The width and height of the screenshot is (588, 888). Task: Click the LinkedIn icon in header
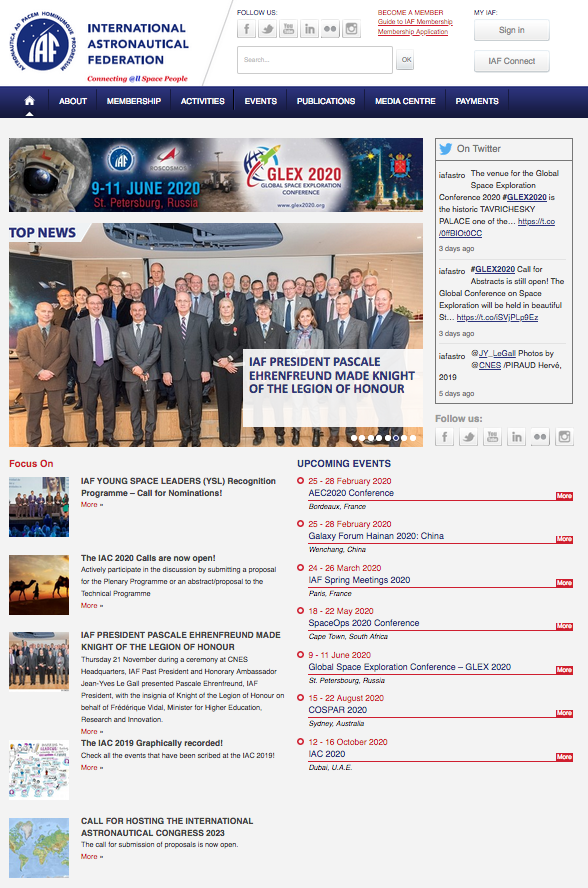(309, 29)
